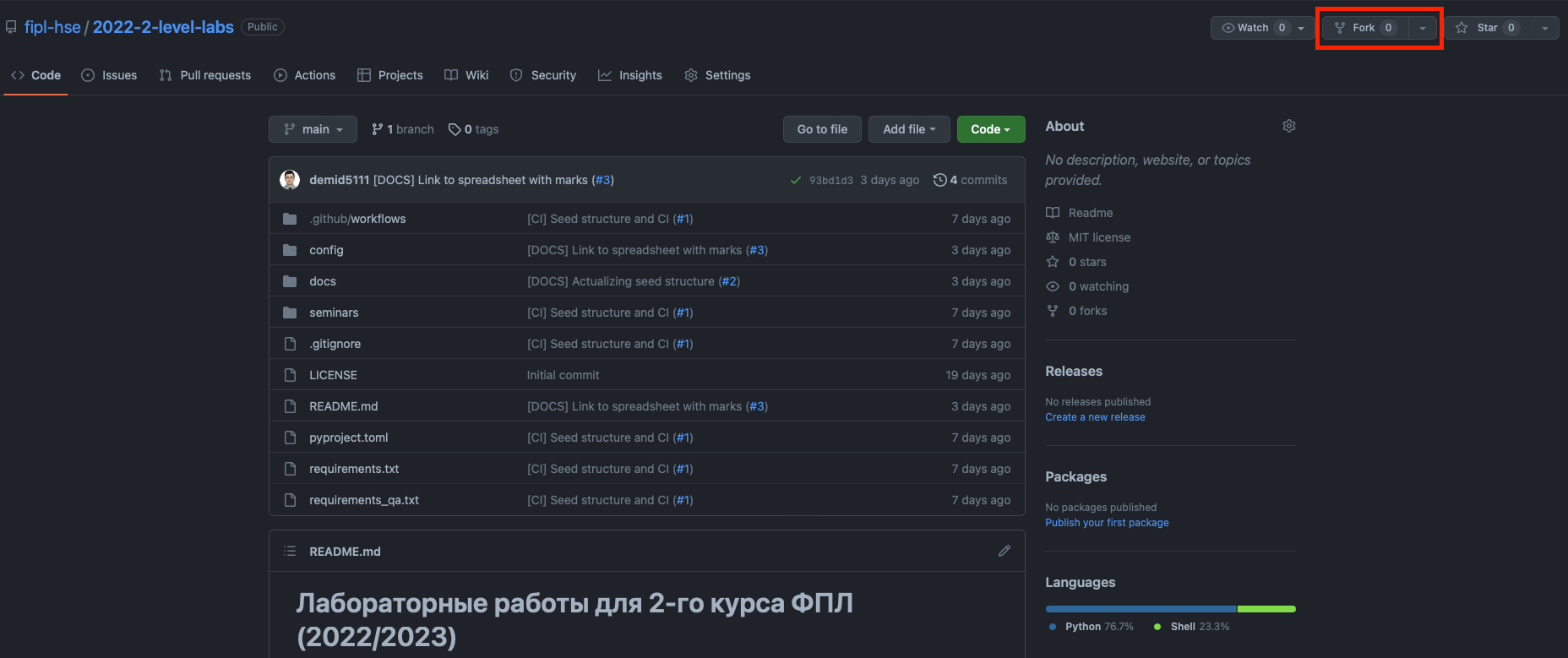Image resolution: width=1568 pixels, height=658 pixels.
Task: Click the MIT license scales icon
Action: [1053, 237]
